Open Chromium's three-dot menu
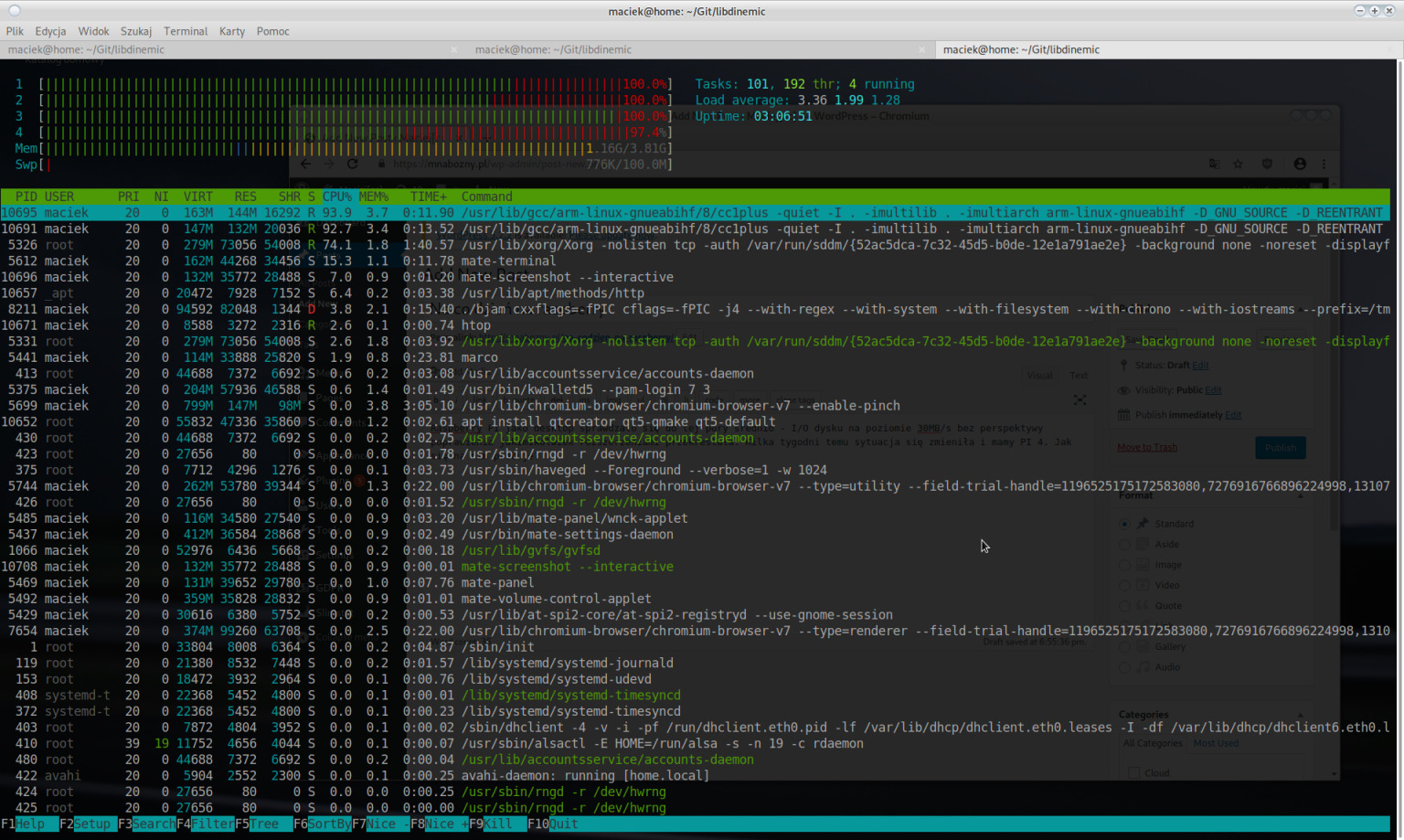This screenshot has width=1404, height=840. (x=1324, y=165)
